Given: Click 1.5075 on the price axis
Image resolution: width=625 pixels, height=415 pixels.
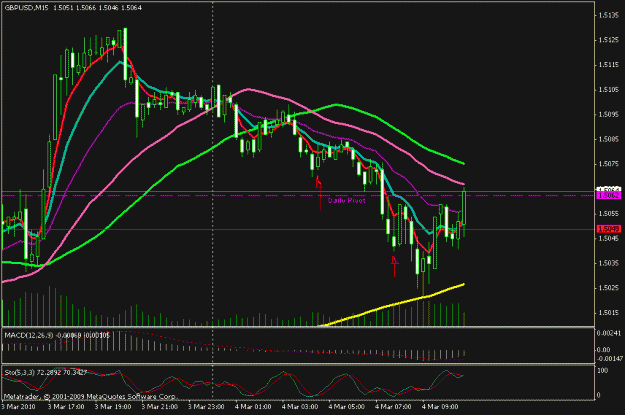Looking at the screenshot, I should [609, 164].
